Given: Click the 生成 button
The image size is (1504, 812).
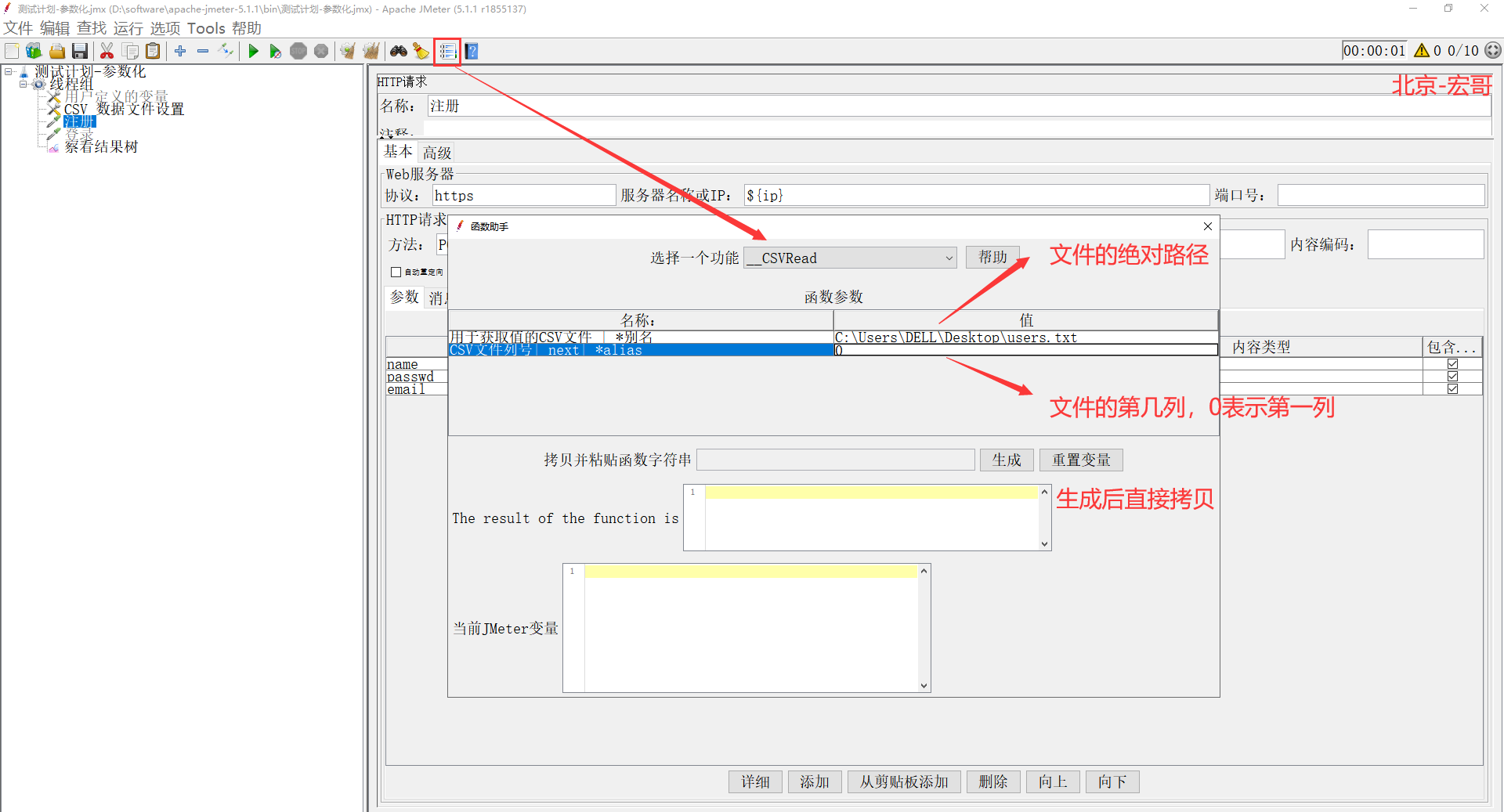Looking at the screenshot, I should (x=1007, y=460).
